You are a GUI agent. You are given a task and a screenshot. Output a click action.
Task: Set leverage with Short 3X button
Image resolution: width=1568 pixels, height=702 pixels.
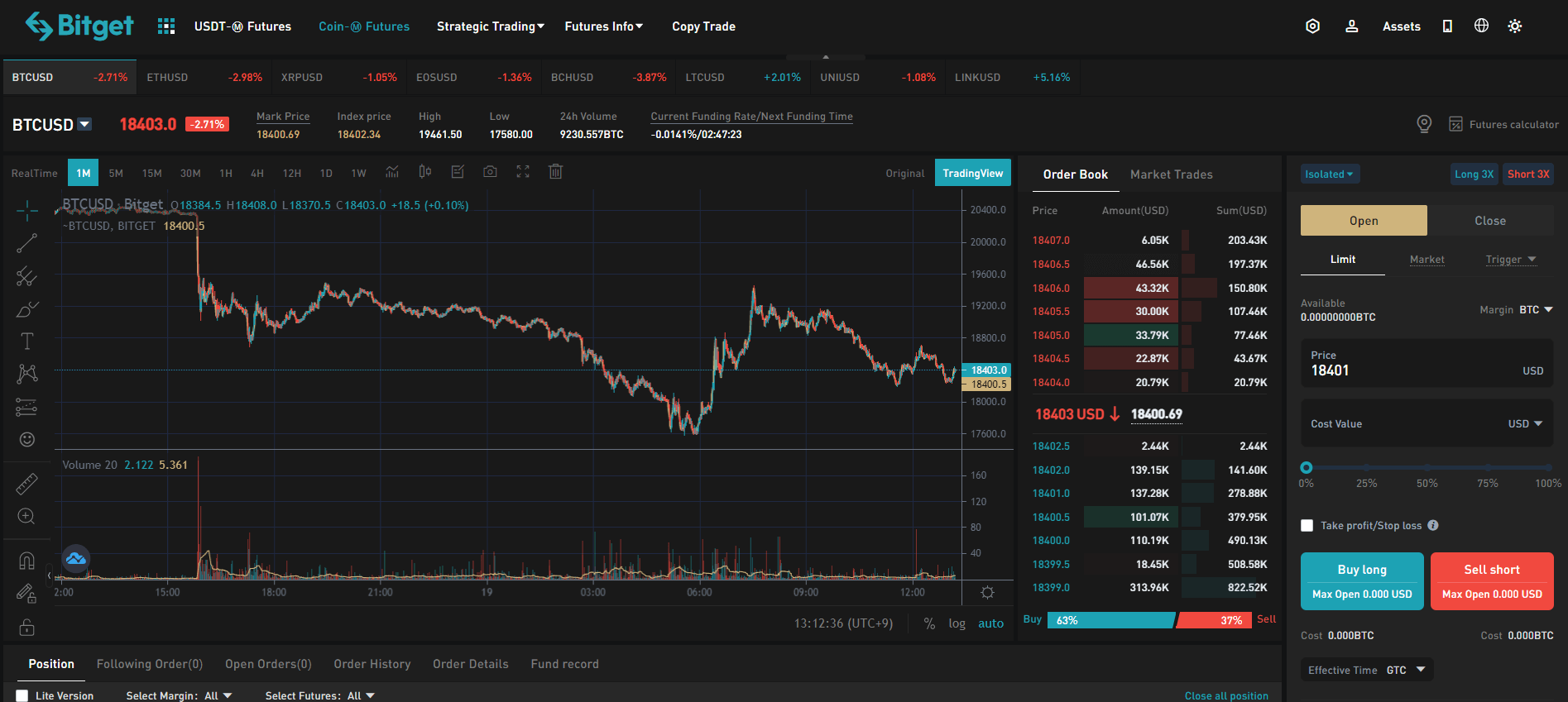tap(1528, 174)
